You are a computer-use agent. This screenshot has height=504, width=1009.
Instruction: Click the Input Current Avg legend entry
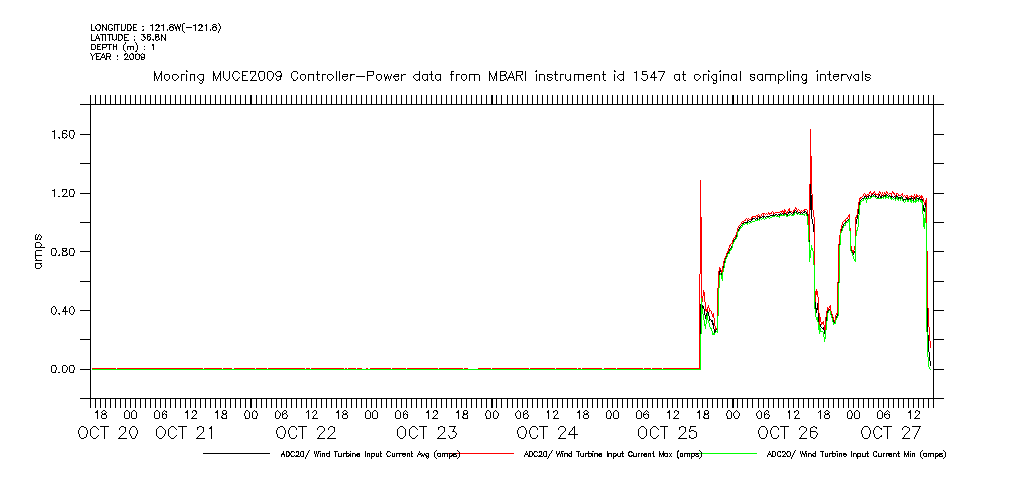pyautogui.click(x=355, y=454)
